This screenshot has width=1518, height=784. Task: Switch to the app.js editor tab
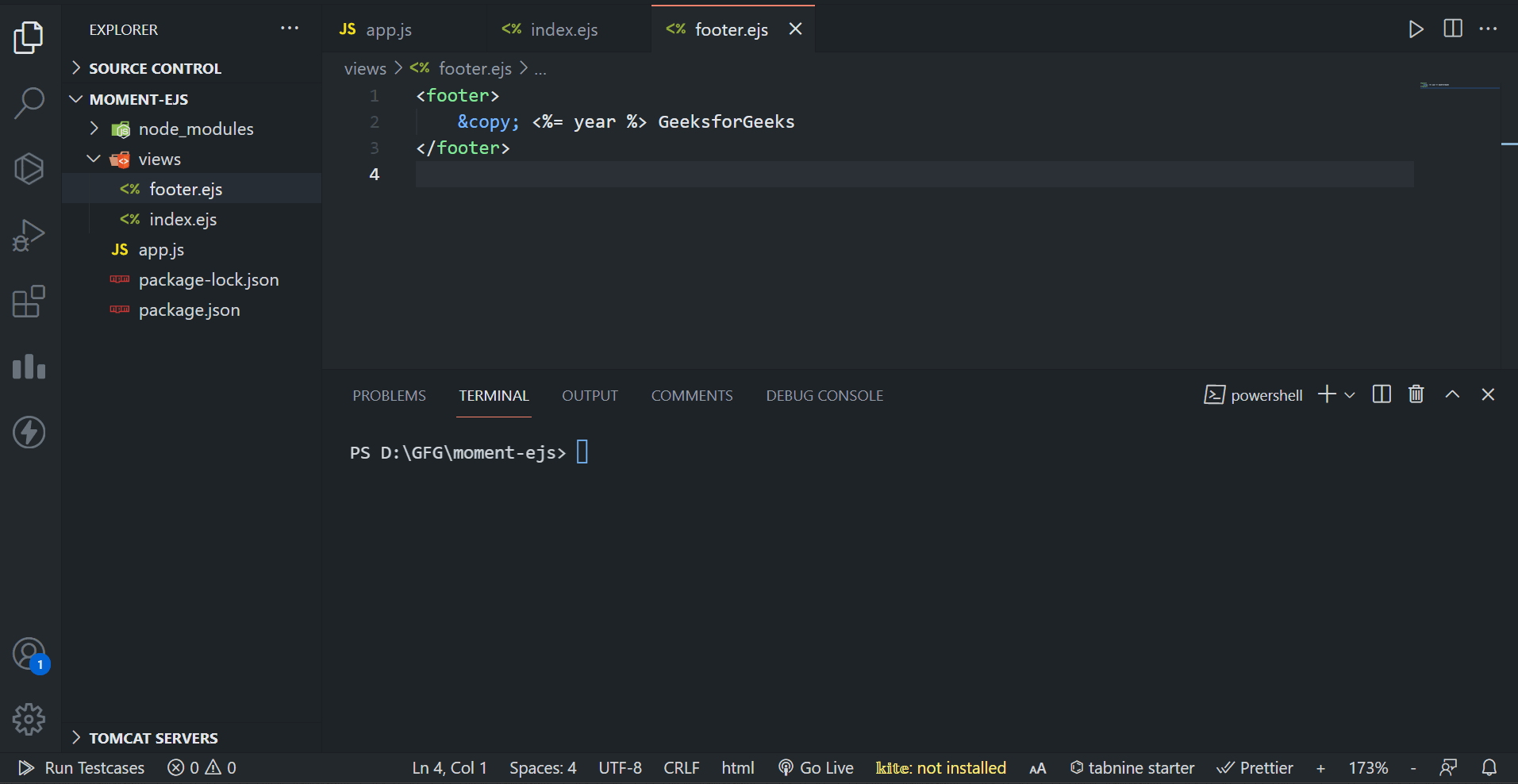coord(388,29)
